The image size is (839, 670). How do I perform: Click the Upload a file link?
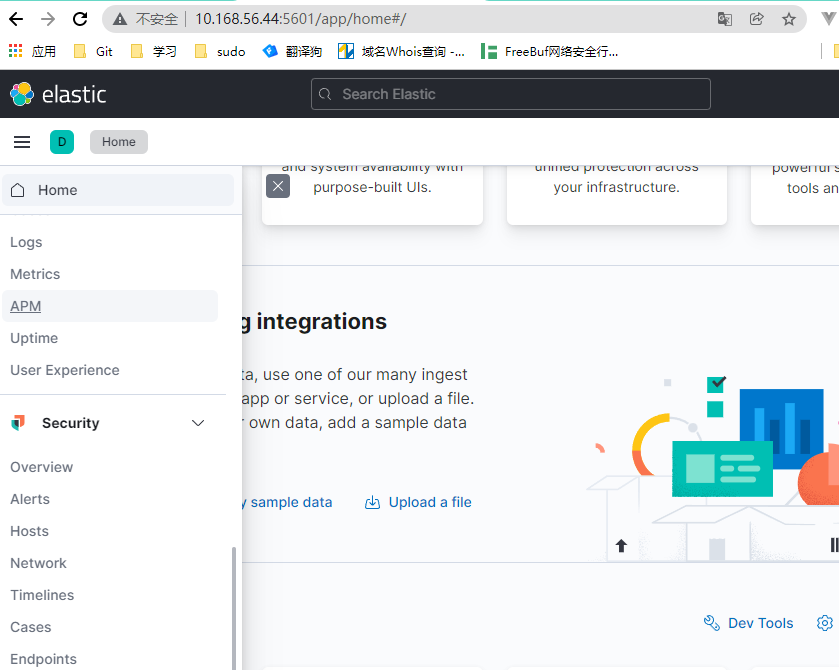click(430, 502)
